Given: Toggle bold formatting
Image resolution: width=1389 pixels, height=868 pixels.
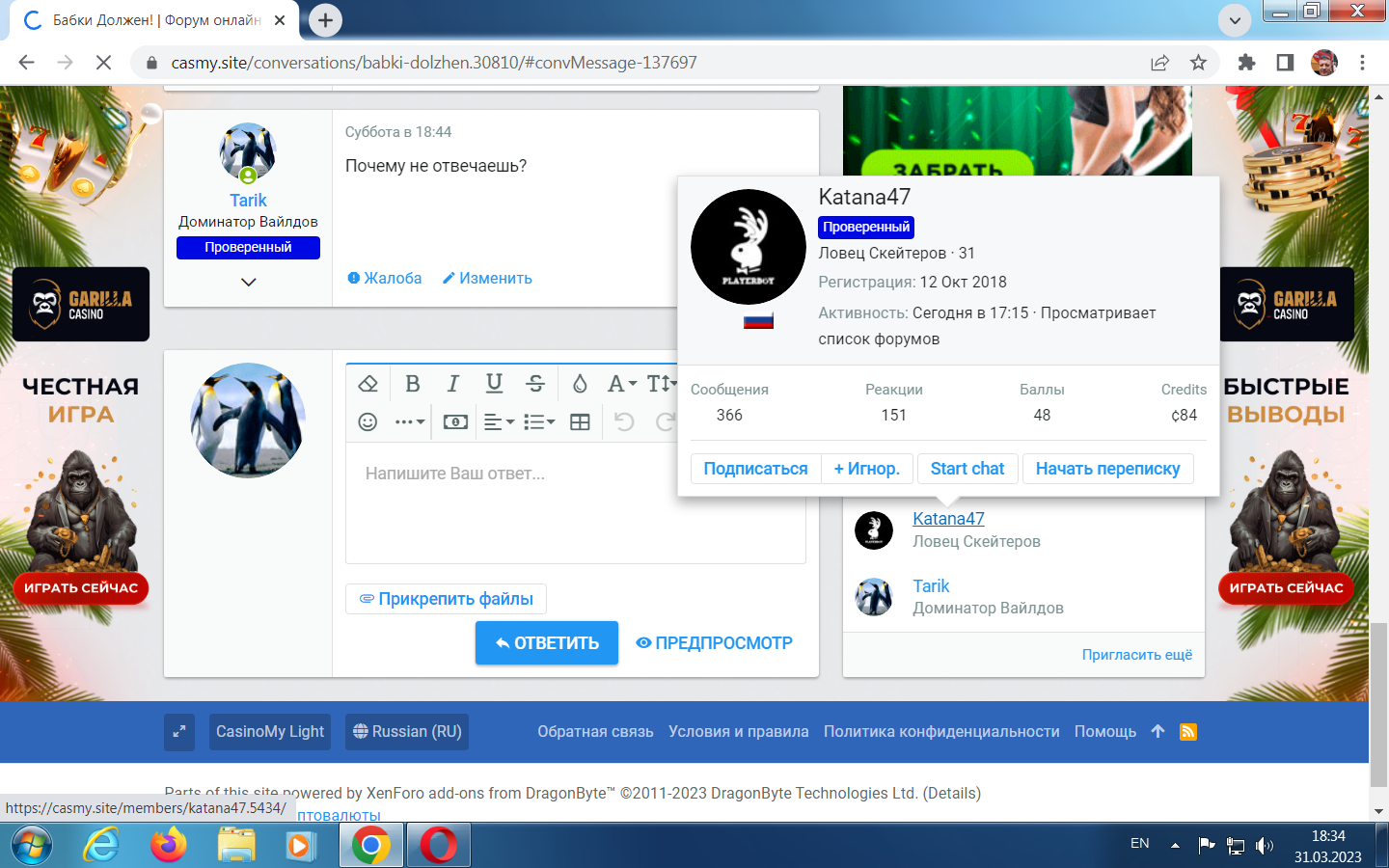Looking at the screenshot, I should point(413,384).
